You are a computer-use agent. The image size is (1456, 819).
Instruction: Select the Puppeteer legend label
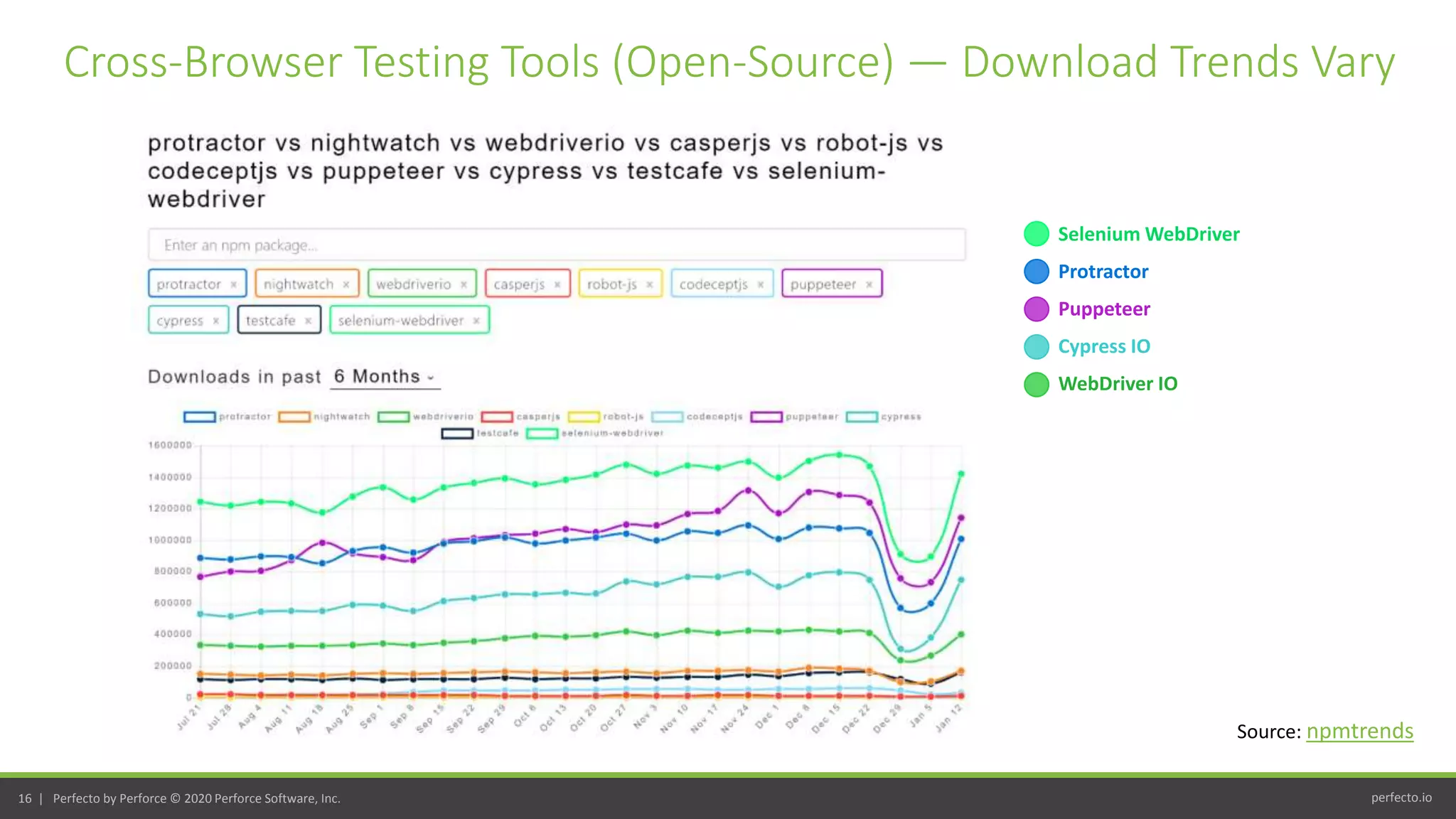[1104, 309]
